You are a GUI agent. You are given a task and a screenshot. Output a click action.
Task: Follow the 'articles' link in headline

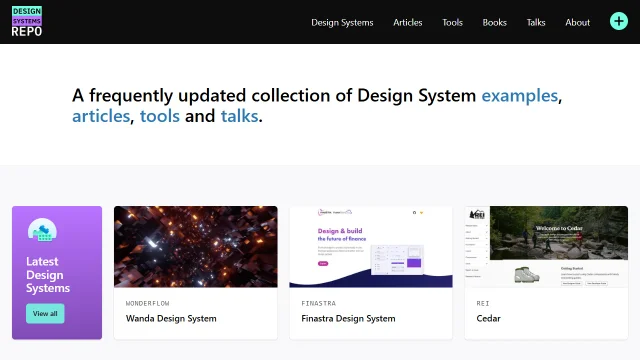click(101, 116)
